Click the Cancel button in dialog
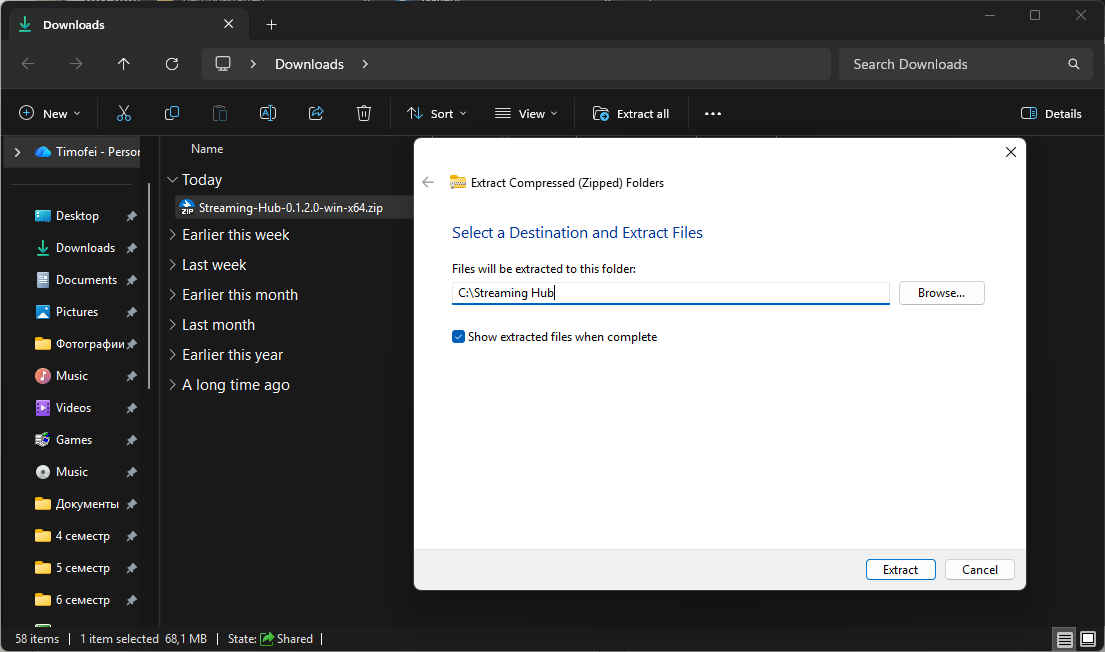1105x652 pixels. pyautogui.click(x=980, y=570)
